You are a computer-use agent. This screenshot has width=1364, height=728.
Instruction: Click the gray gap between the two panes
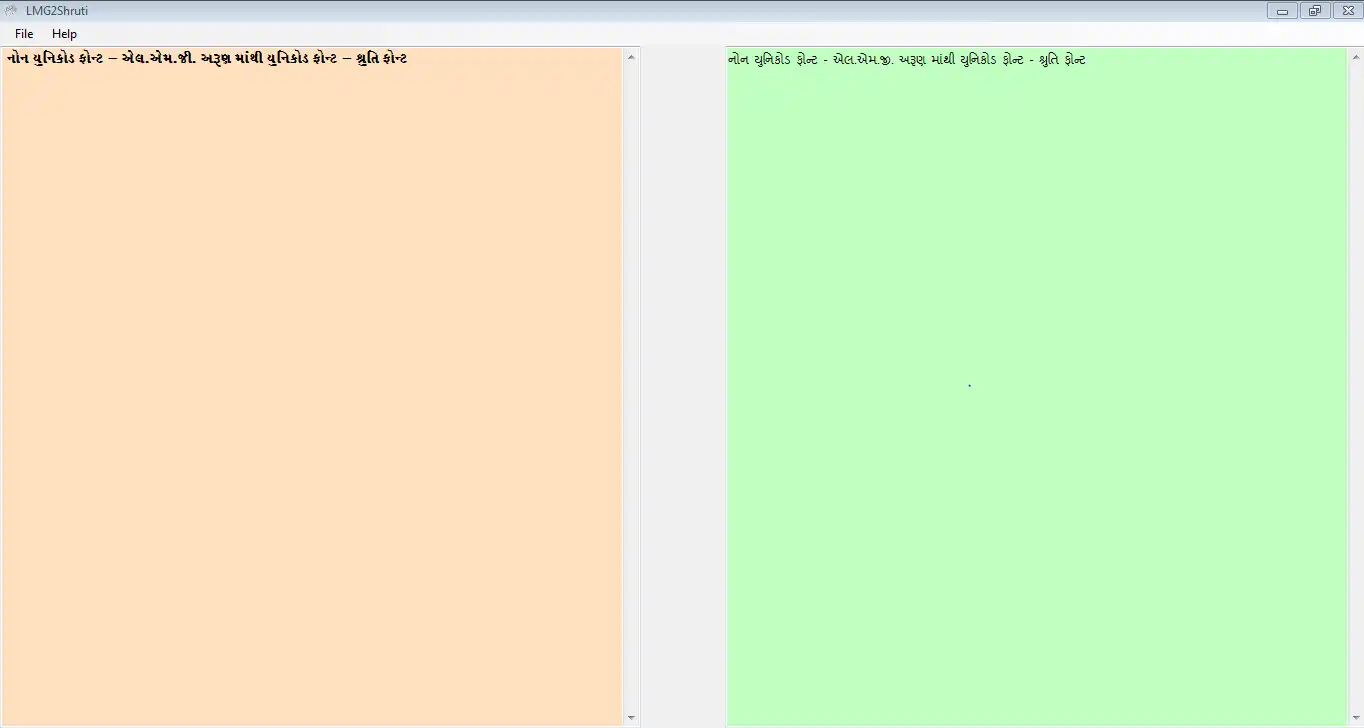coord(683,387)
